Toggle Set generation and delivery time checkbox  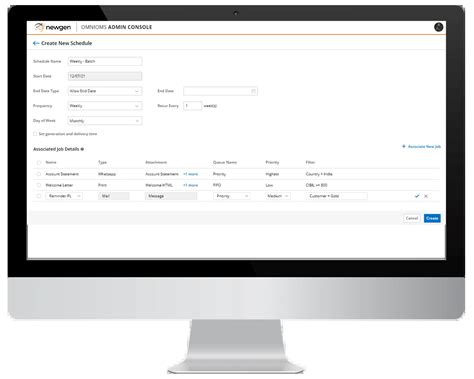point(35,134)
